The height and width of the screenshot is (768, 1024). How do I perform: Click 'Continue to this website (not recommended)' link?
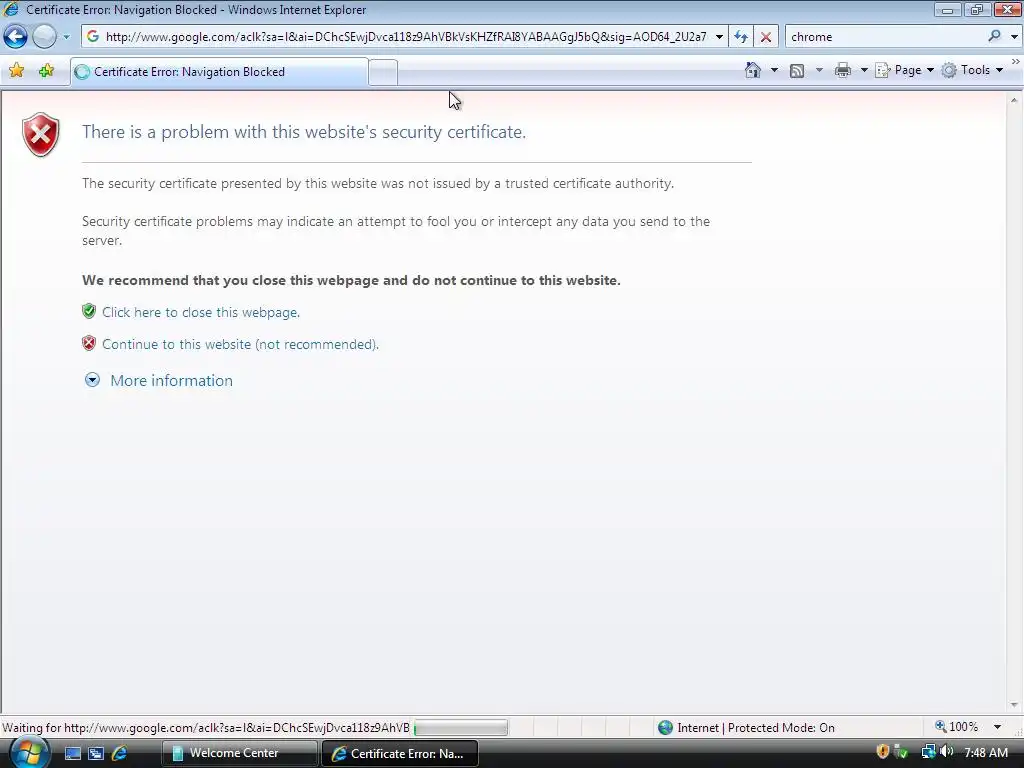click(x=240, y=344)
